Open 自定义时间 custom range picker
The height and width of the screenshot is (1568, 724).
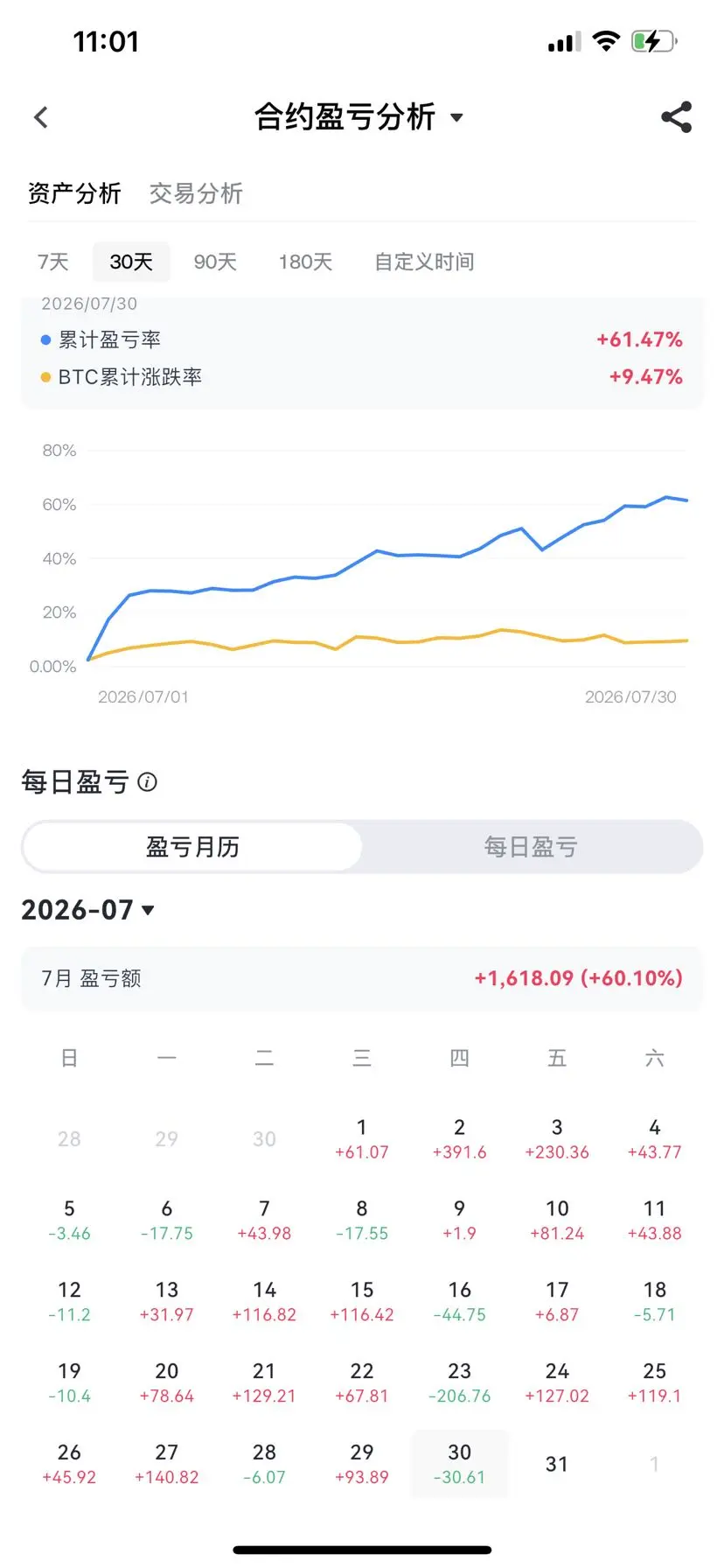[424, 262]
